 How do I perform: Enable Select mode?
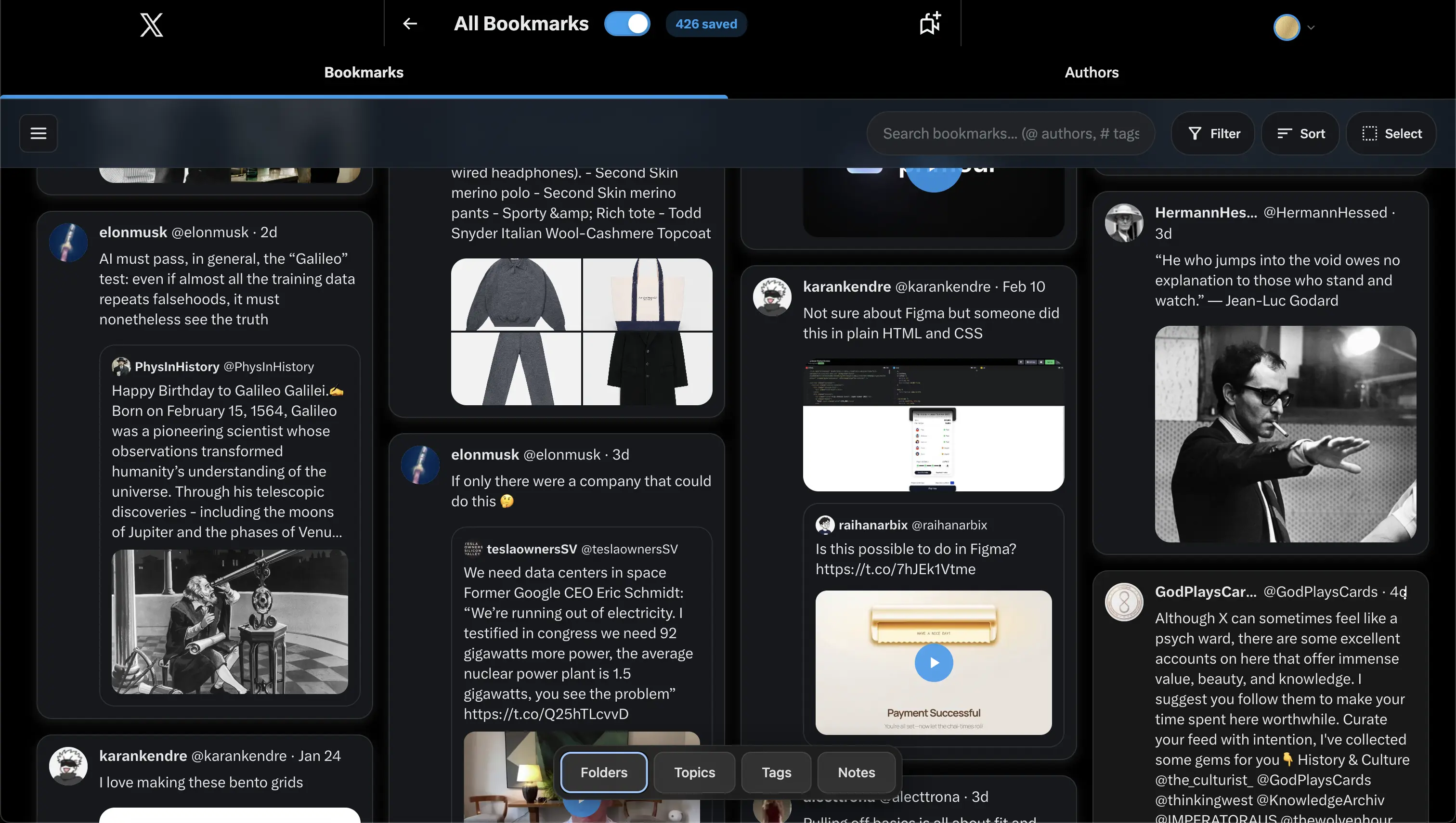tap(1392, 133)
